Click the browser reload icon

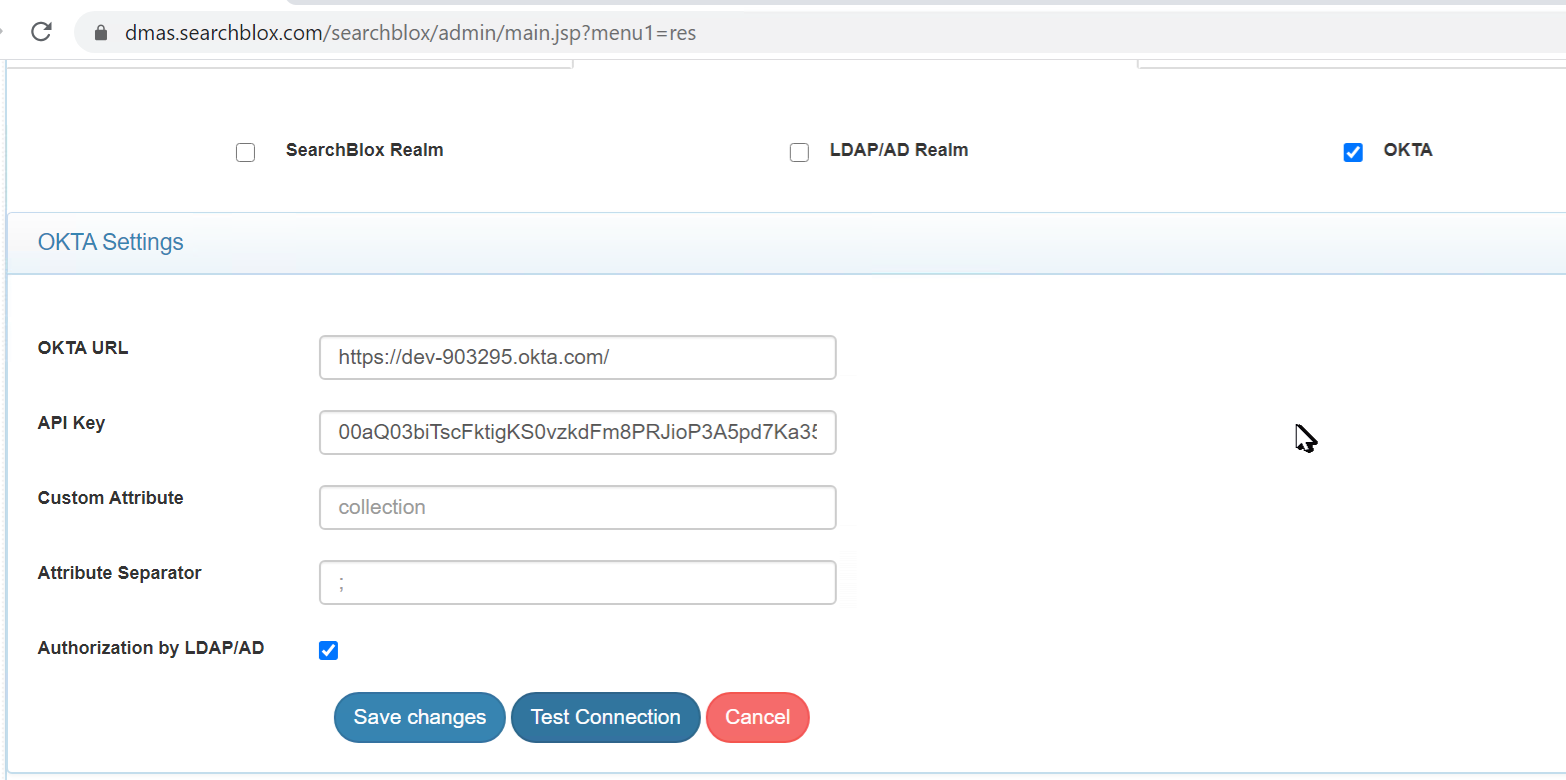click(41, 32)
